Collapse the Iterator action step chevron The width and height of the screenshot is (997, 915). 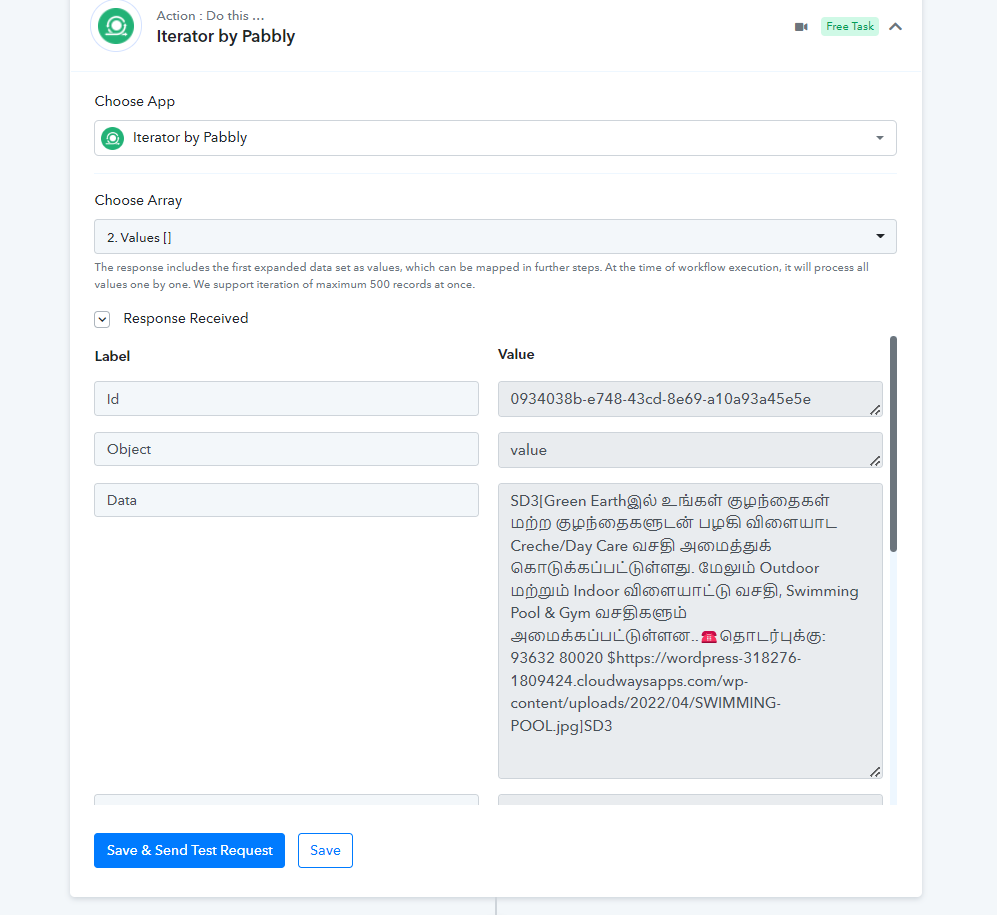(895, 27)
